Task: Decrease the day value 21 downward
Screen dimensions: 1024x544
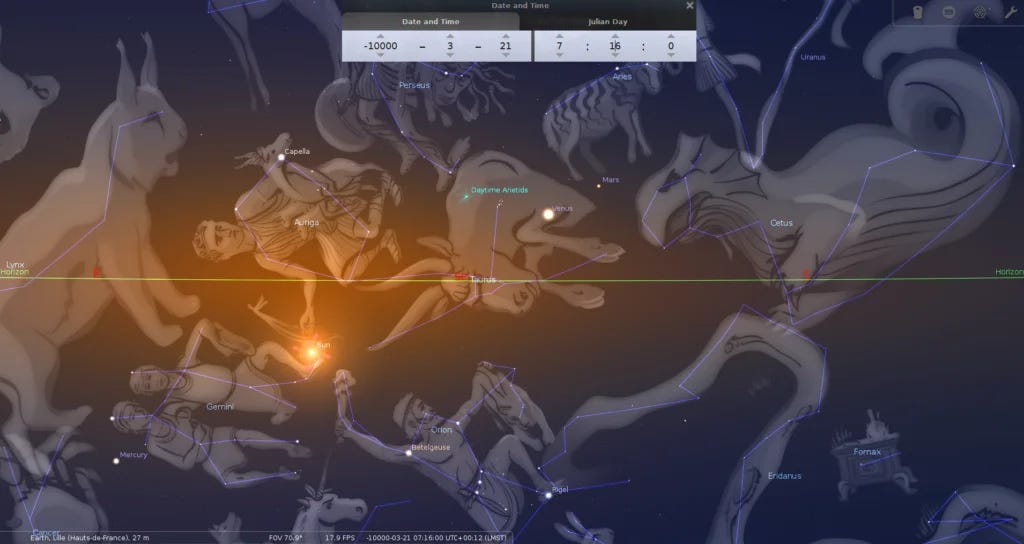Action: (505, 56)
